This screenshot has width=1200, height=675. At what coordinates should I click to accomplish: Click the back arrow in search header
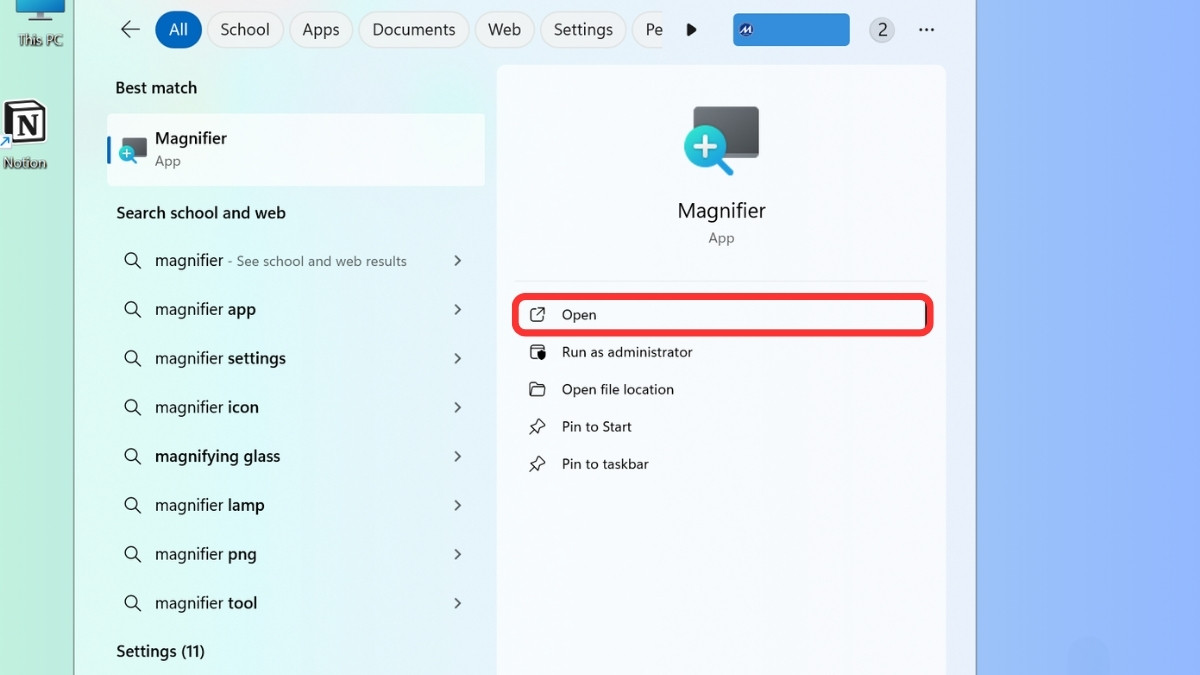(x=130, y=30)
